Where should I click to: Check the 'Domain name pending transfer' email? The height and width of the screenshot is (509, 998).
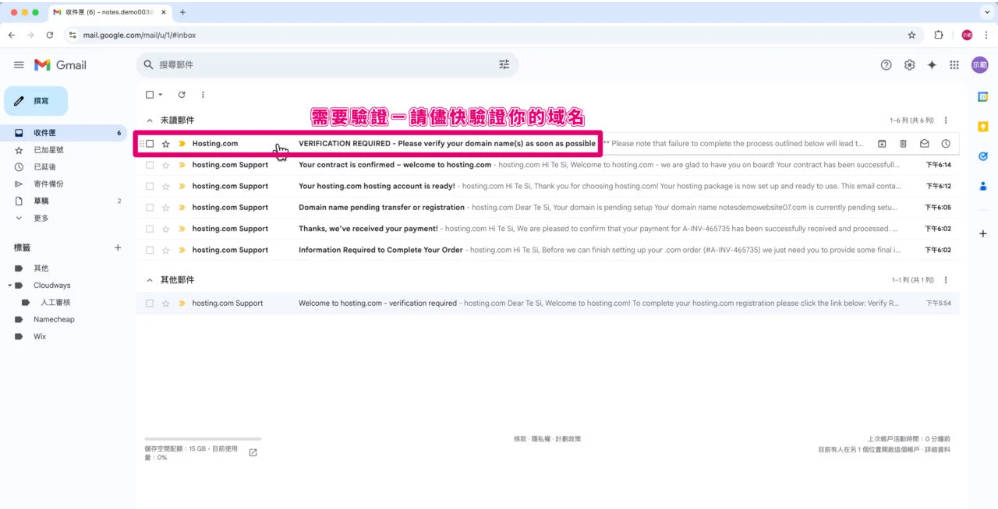150,207
